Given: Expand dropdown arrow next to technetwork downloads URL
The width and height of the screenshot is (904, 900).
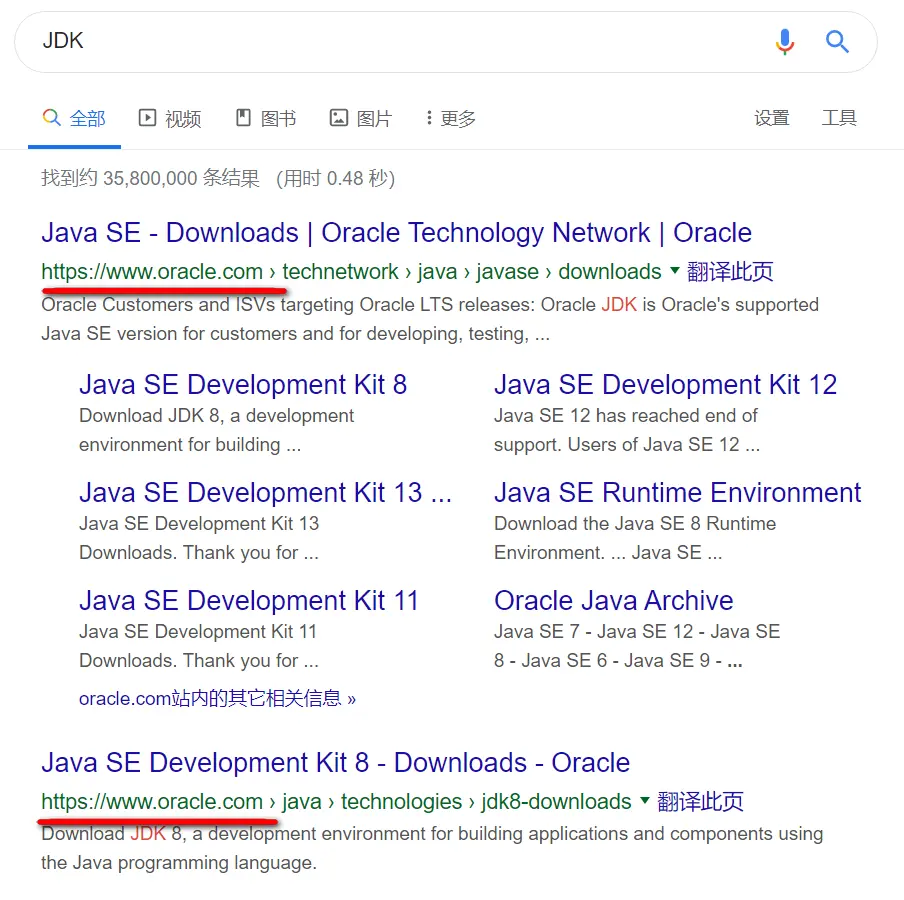Looking at the screenshot, I should [675, 270].
